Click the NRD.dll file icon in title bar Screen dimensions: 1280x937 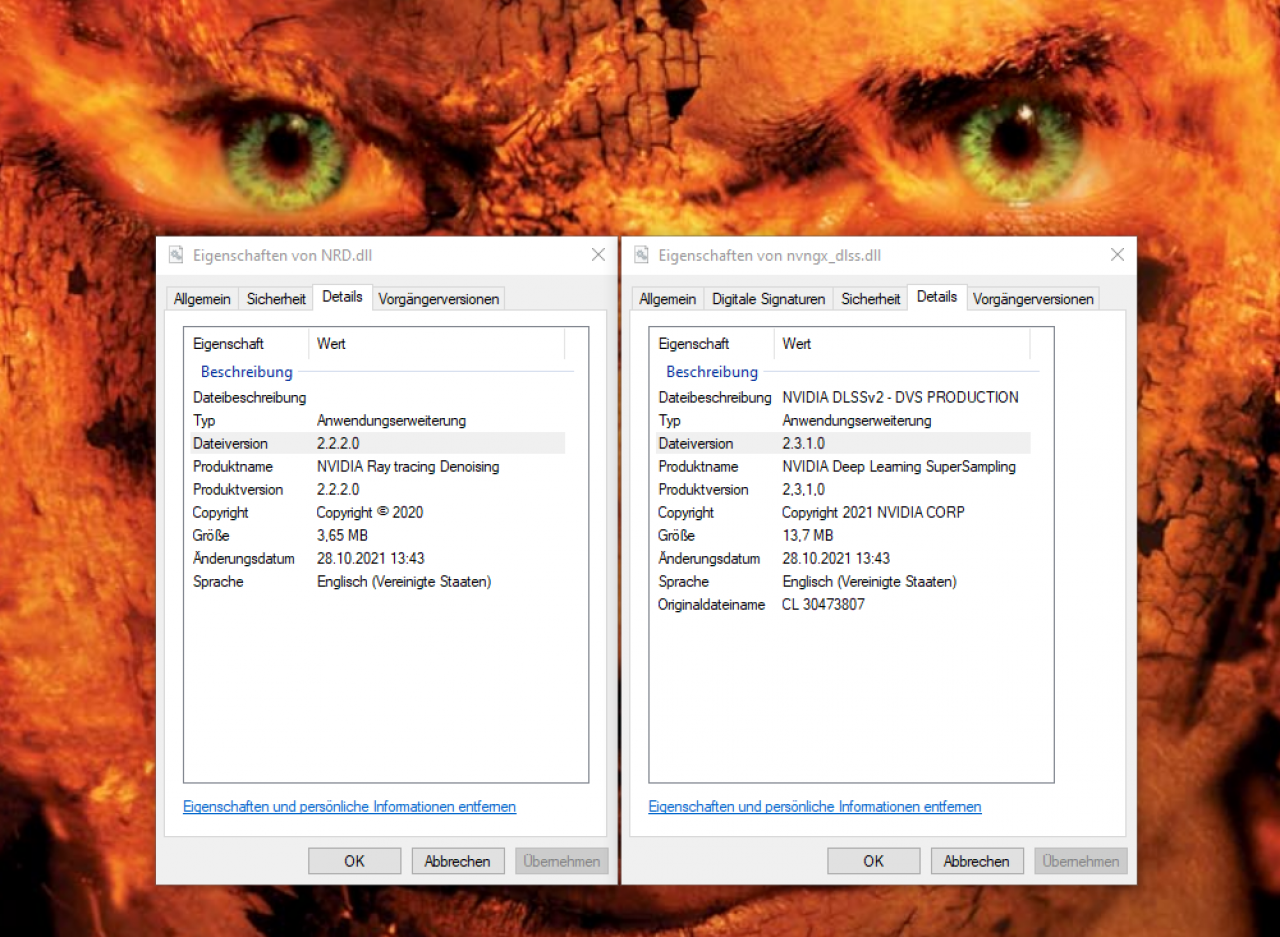176,255
